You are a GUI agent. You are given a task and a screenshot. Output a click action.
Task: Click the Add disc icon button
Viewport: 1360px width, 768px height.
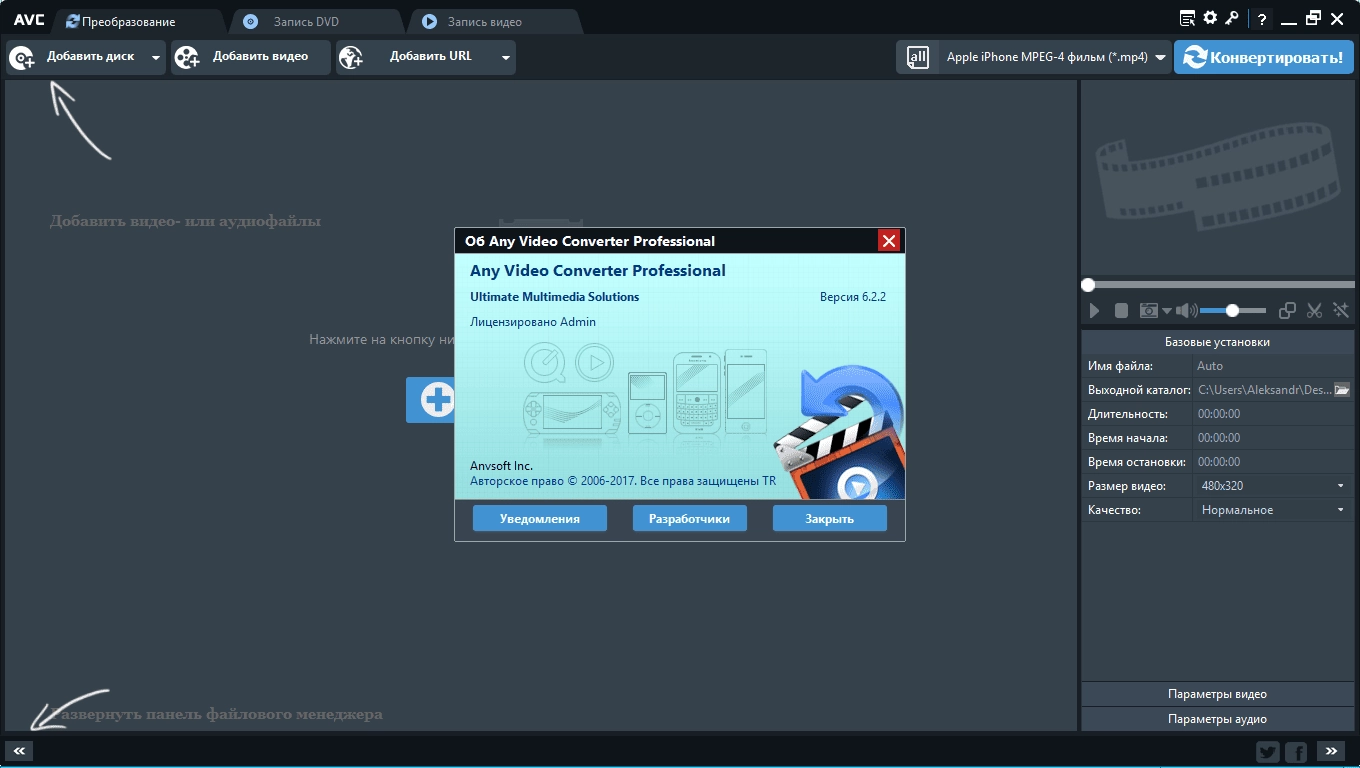(x=22, y=58)
